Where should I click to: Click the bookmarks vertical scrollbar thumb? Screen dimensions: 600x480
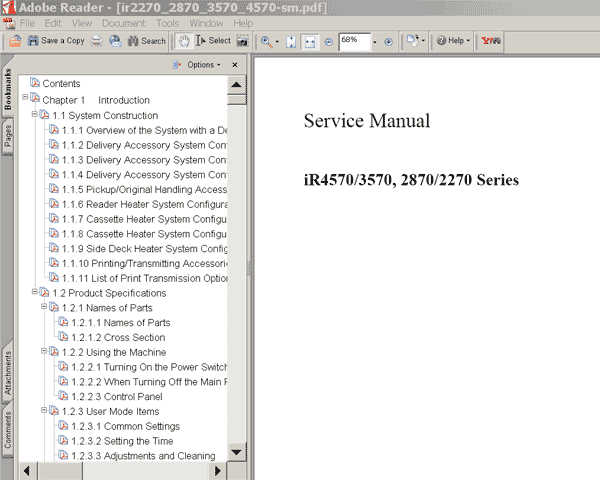point(236,100)
